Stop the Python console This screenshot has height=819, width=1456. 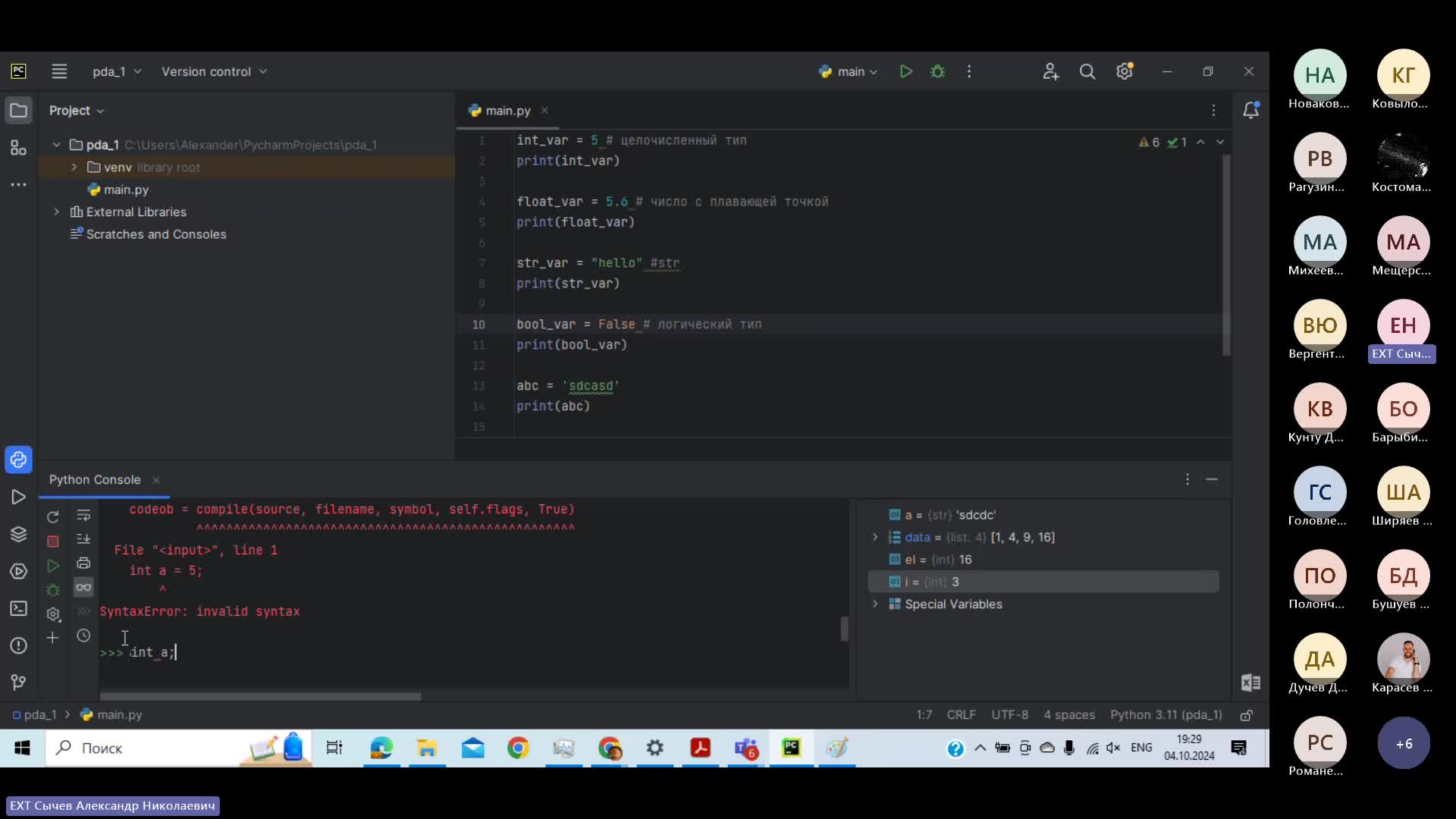tap(53, 541)
